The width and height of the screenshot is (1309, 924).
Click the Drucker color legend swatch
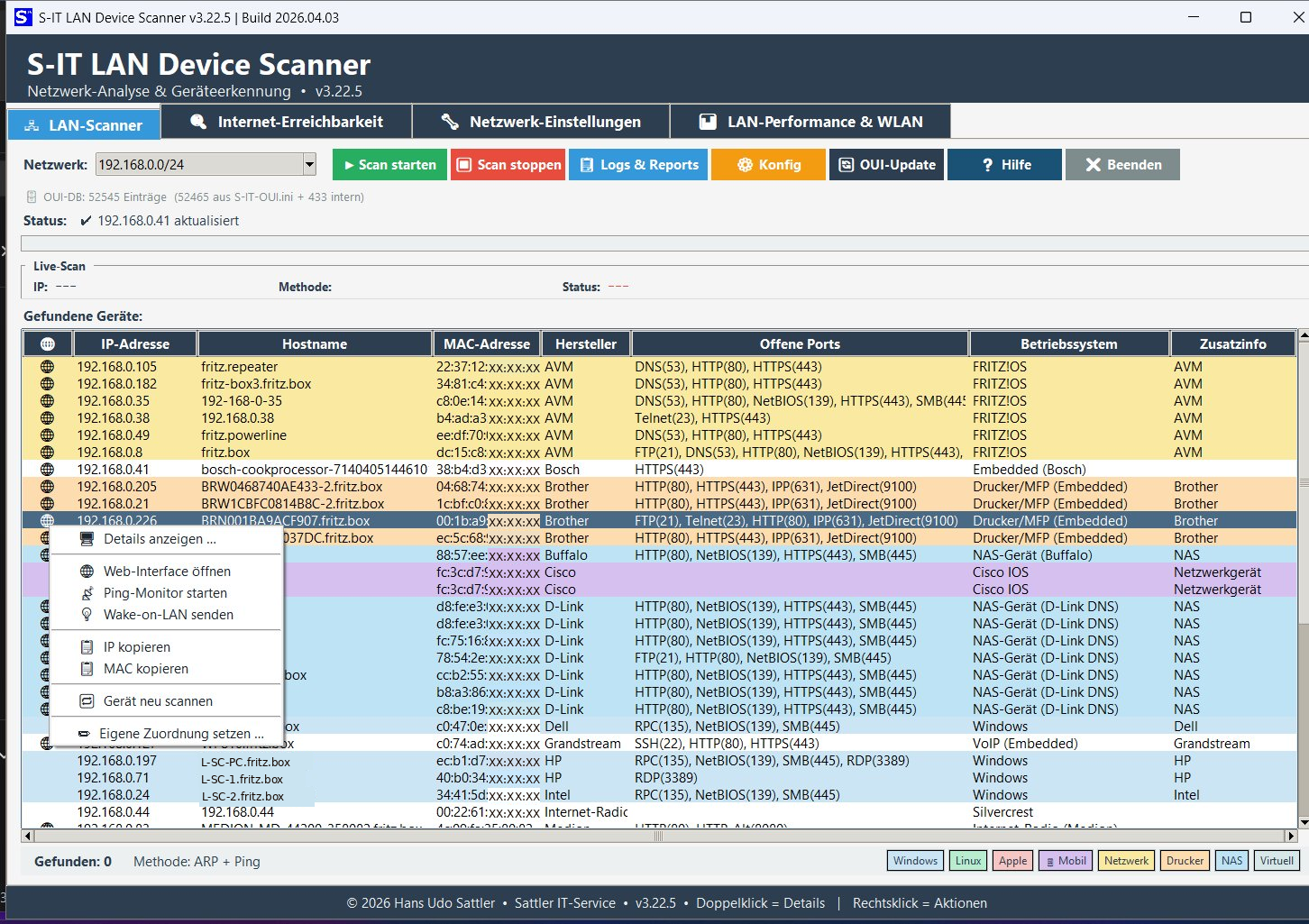(x=1185, y=861)
